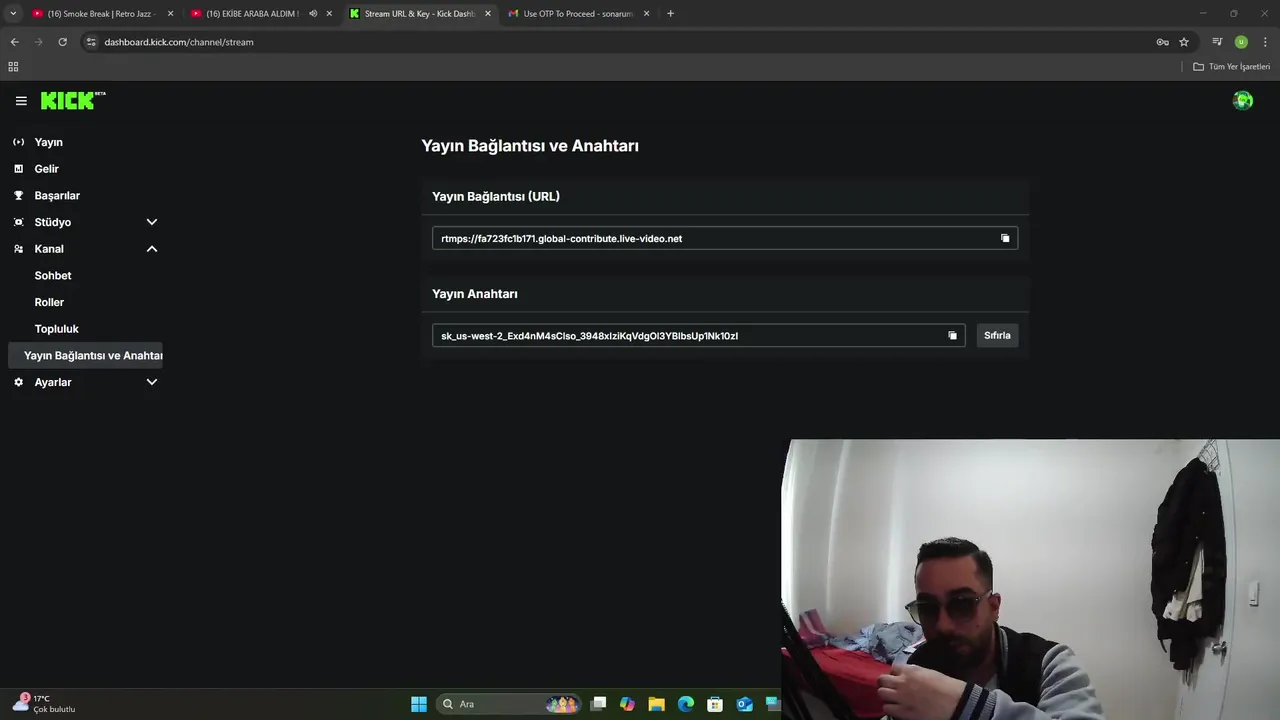1280x720 pixels.
Task: Open the Chrome three-dot menu
Action: pyautogui.click(x=1265, y=42)
